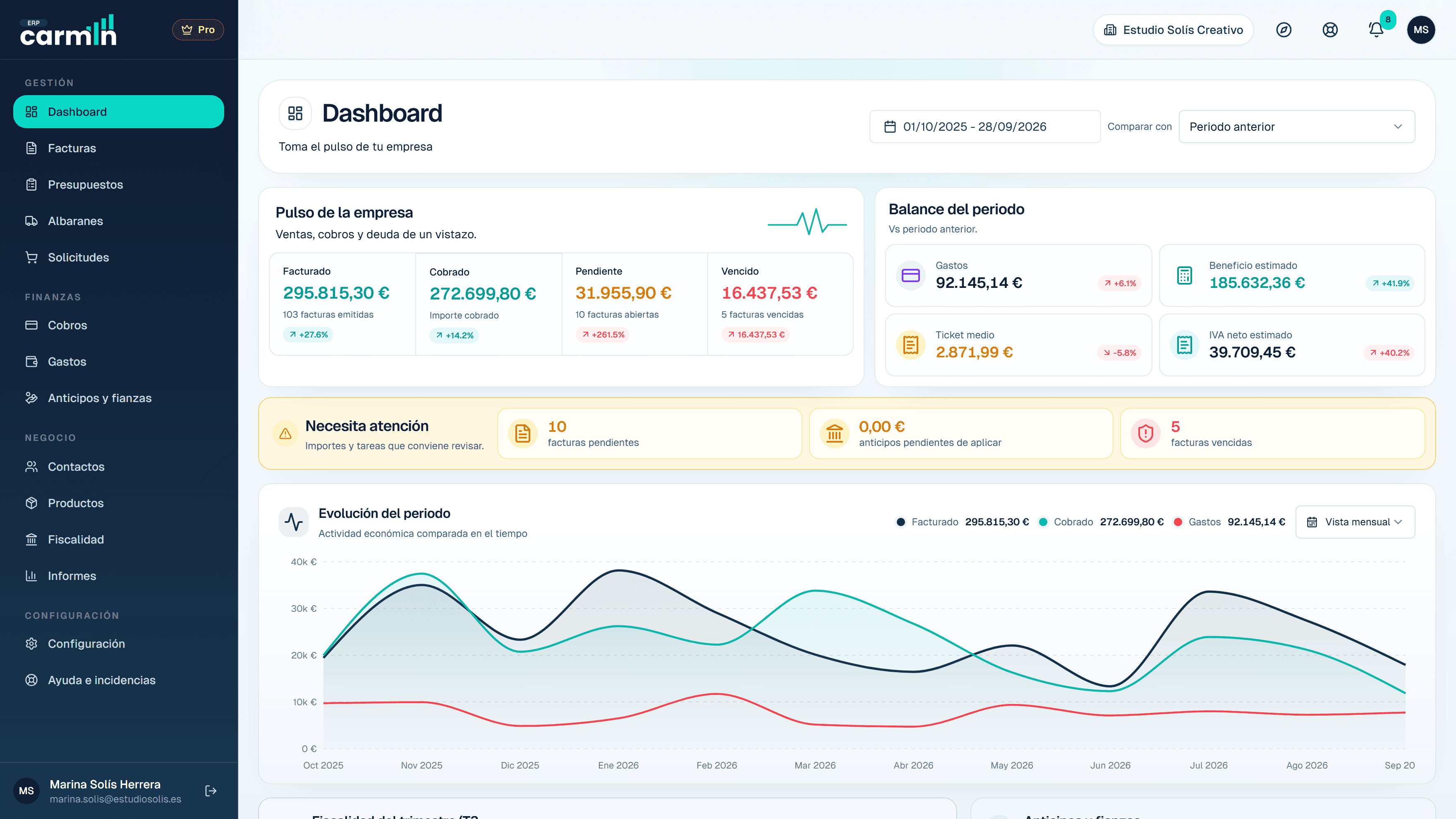Screen dimensions: 1456x819
Task: Click the gear icon for Configuración
Action: coord(32,644)
